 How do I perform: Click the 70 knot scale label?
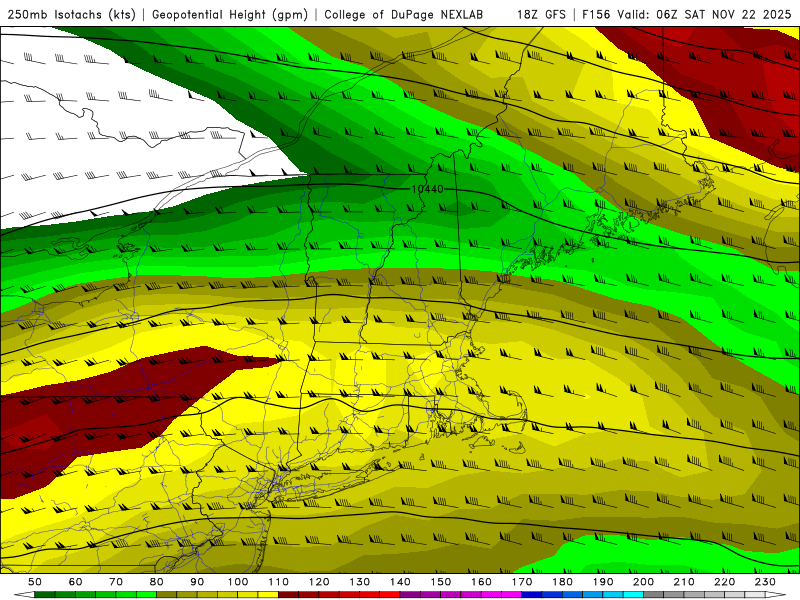[116, 582]
